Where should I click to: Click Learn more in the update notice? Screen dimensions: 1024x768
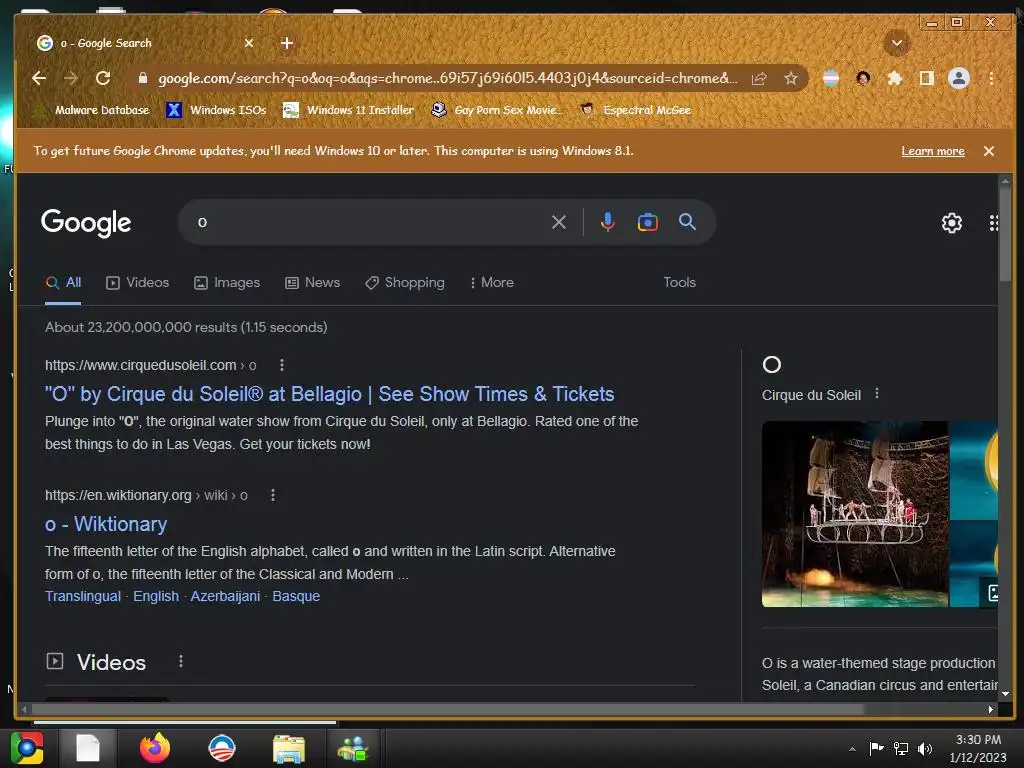(x=933, y=151)
